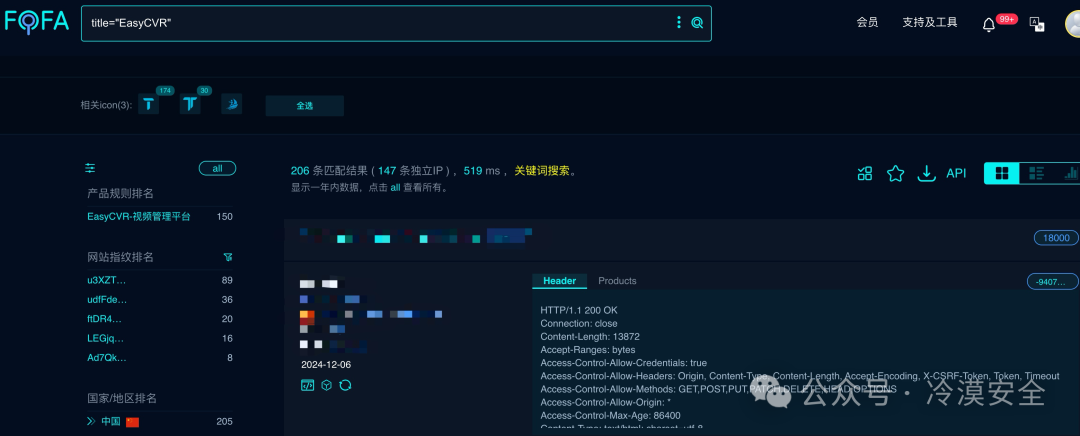Open the API link
Screen dimensions: 1080x436
click(956, 174)
